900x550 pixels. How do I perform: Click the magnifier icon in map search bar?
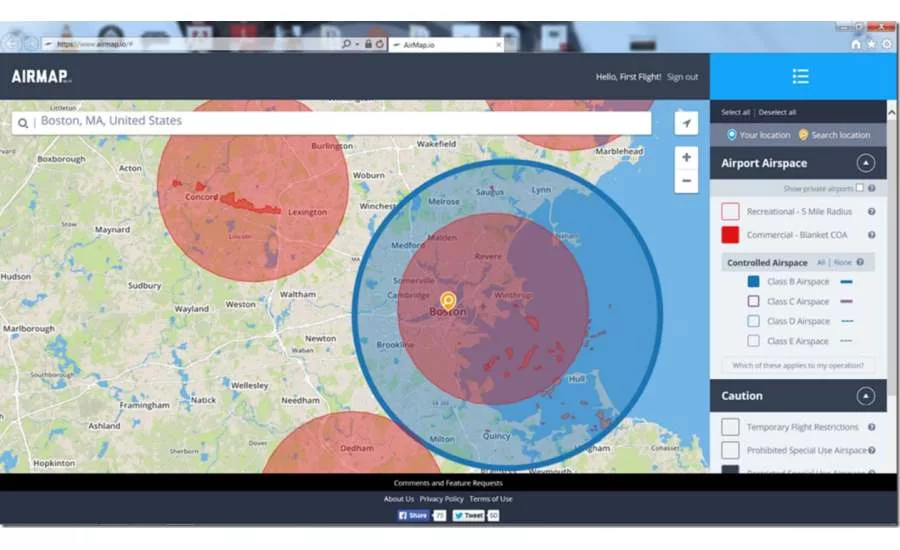pos(23,123)
